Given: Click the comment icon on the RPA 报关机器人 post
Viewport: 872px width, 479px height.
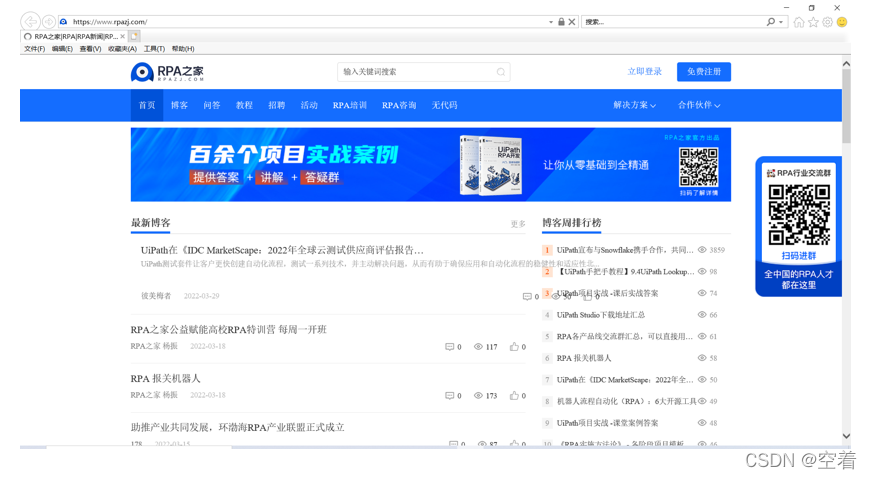Looking at the screenshot, I should (x=449, y=396).
